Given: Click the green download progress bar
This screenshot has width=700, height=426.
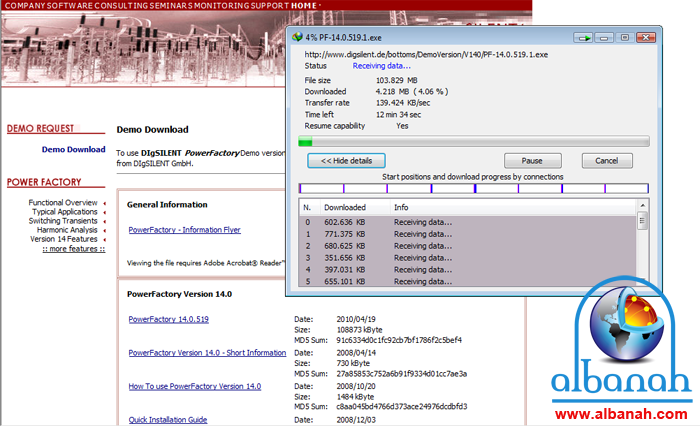Looking at the screenshot, I should tap(305, 141).
